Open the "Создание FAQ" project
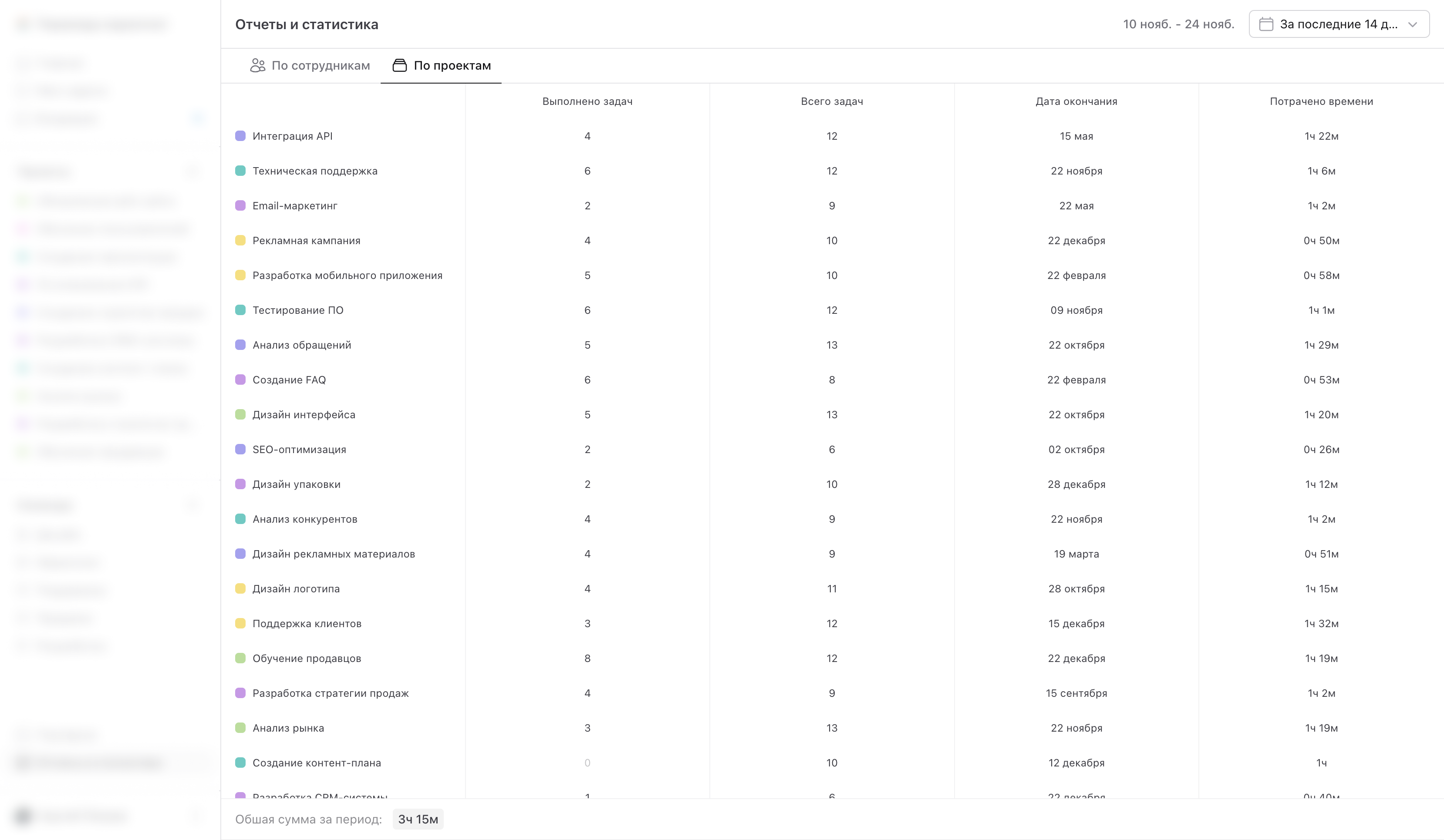The width and height of the screenshot is (1444, 840). [289, 380]
